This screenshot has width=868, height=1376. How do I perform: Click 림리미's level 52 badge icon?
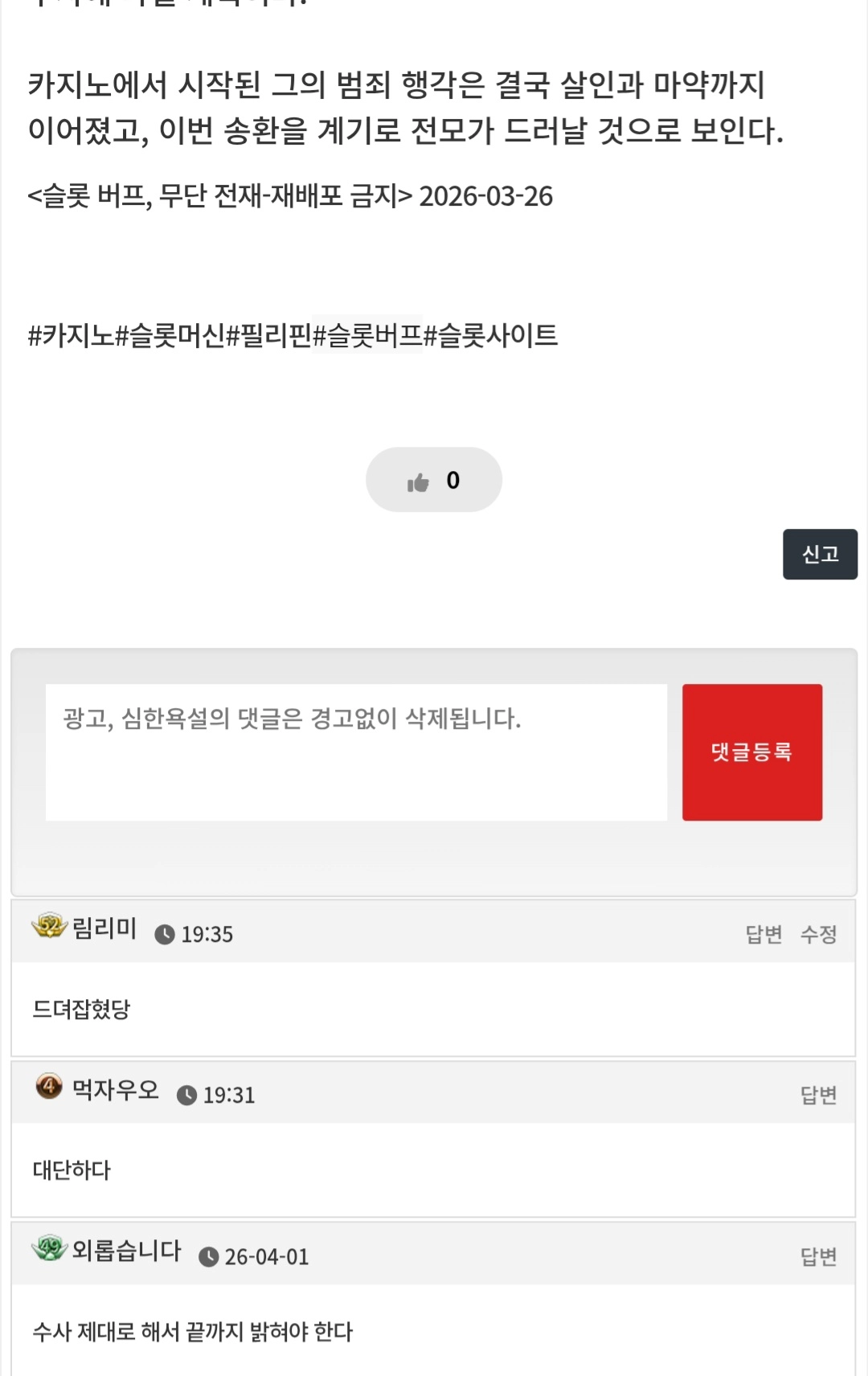point(49,927)
